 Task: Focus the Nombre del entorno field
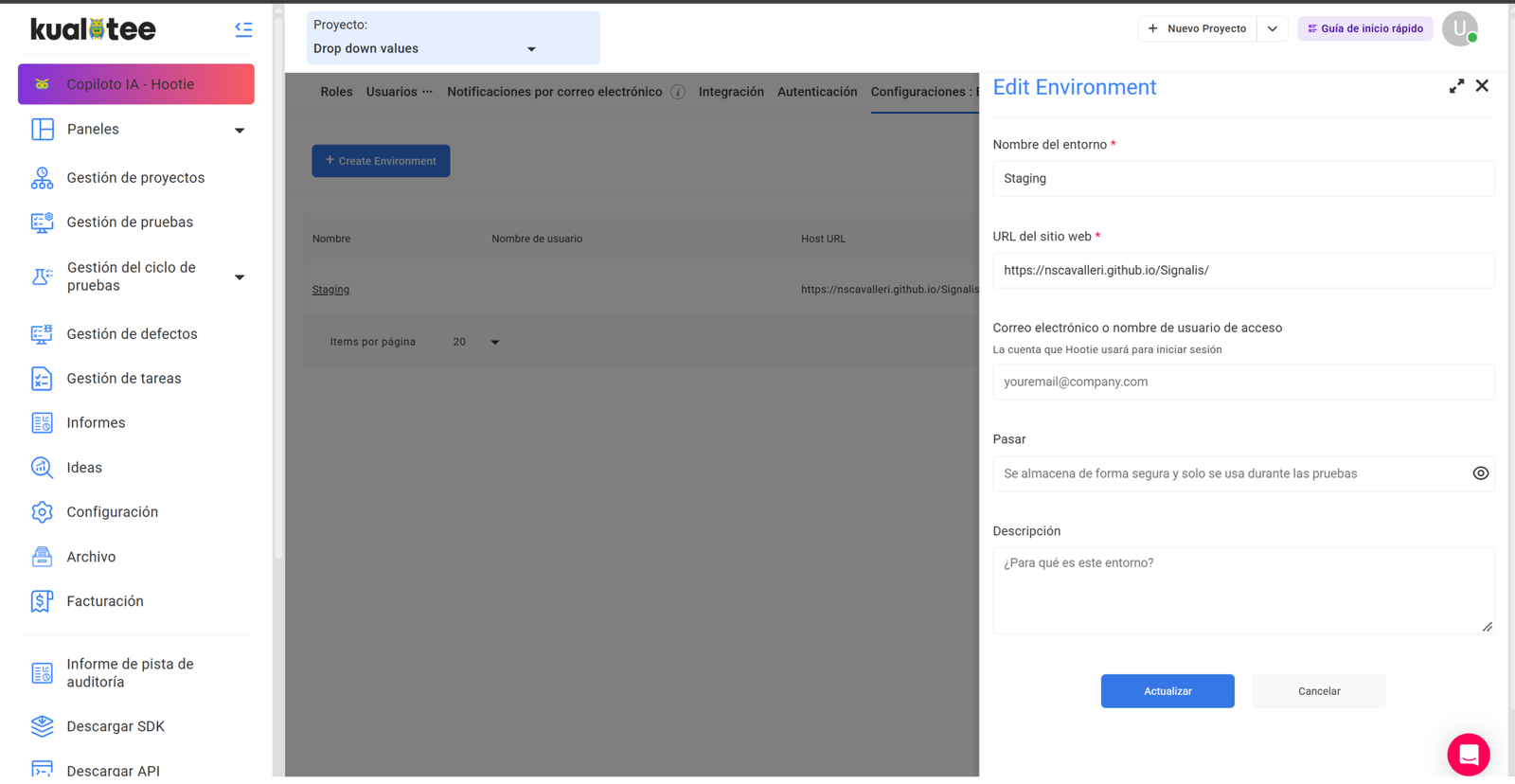pos(1243,179)
